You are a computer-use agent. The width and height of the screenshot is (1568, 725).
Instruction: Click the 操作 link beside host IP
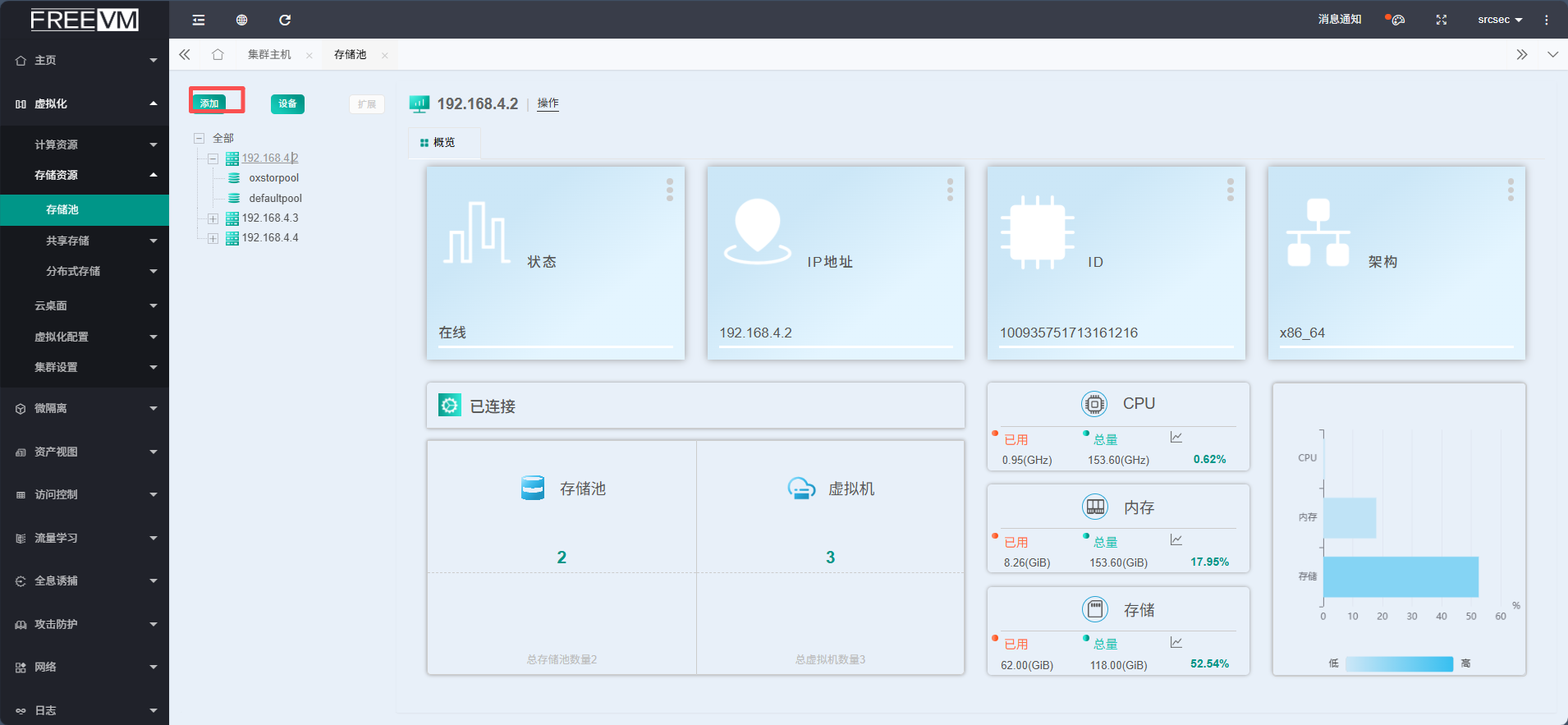(x=548, y=103)
